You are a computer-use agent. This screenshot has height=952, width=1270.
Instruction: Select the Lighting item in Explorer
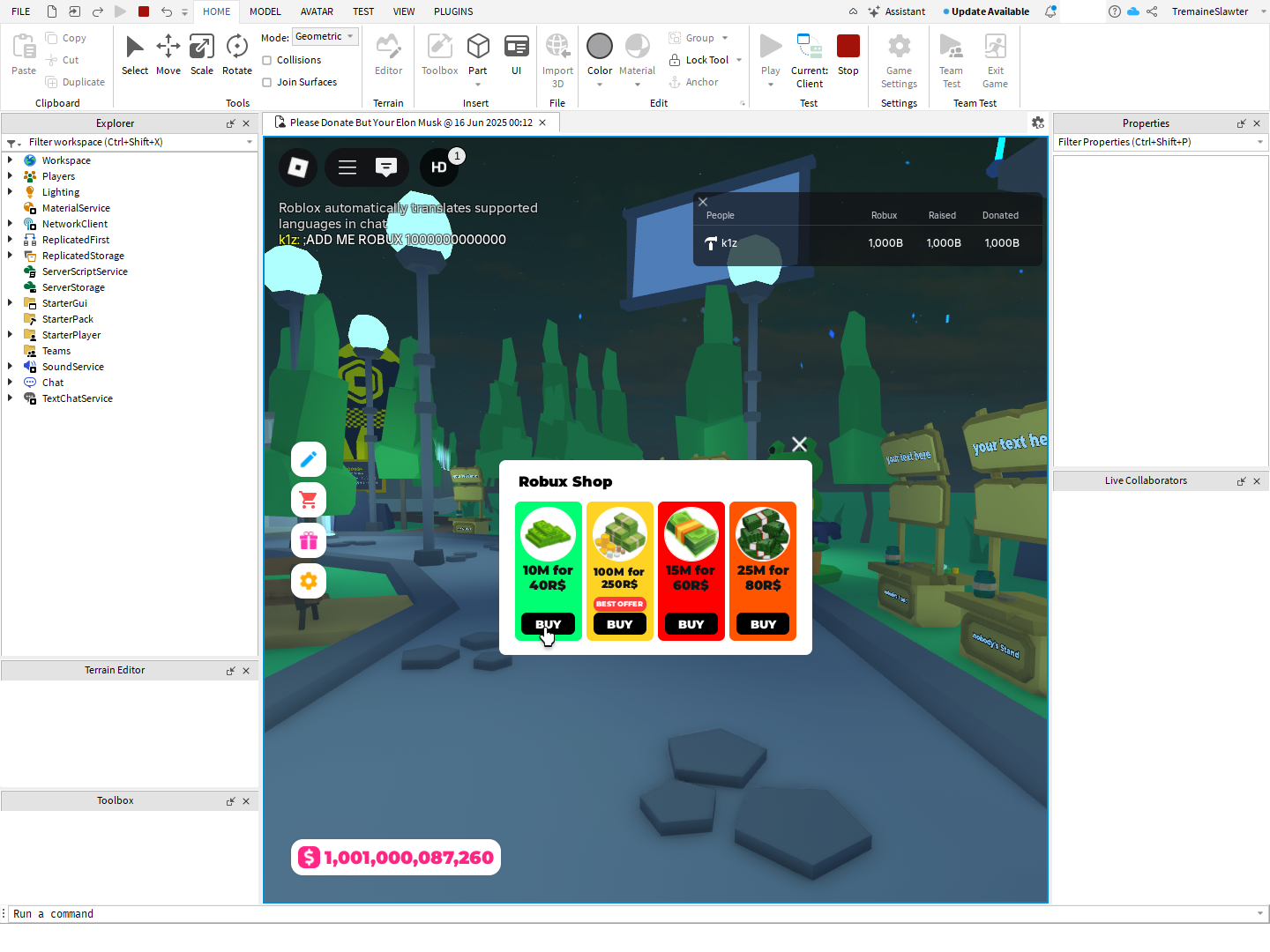tap(61, 192)
